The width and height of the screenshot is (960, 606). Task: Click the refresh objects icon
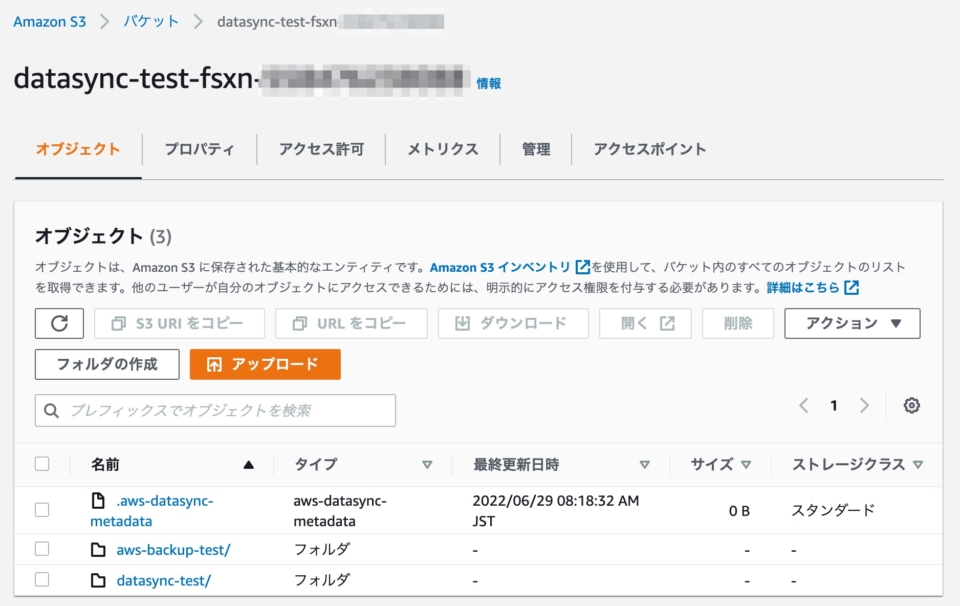60,323
